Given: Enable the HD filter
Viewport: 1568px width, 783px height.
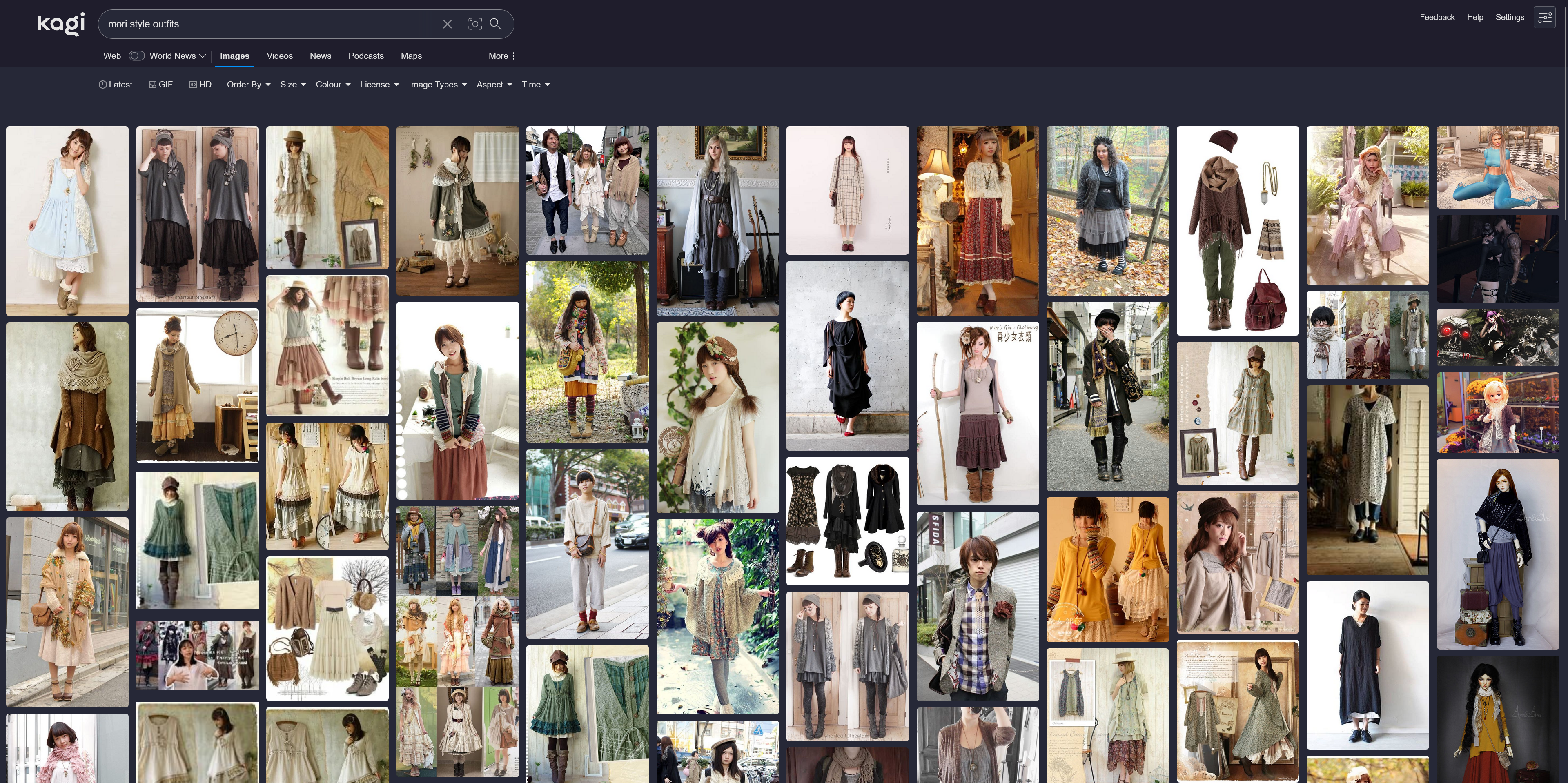Looking at the screenshot, I should click(x=200, y=85).
